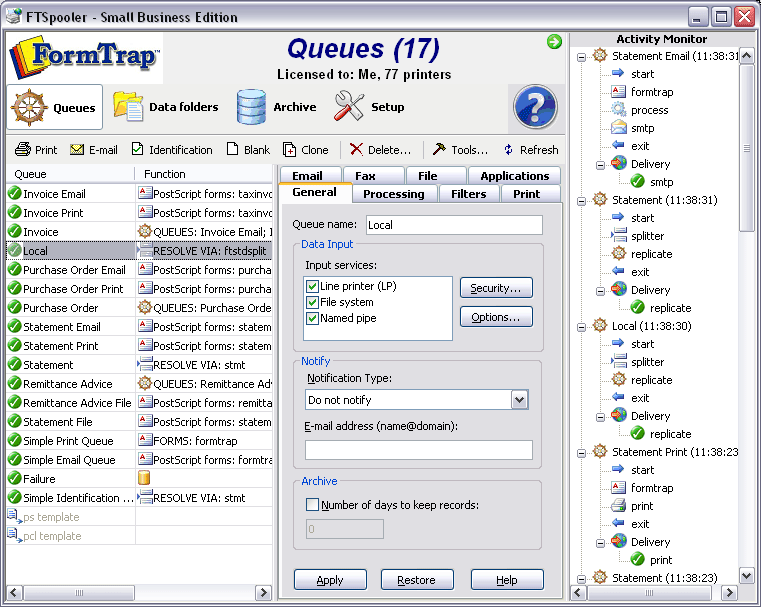The image size is (761, 607).
Task: Click the ps template document icon
Action: (13, 516)
